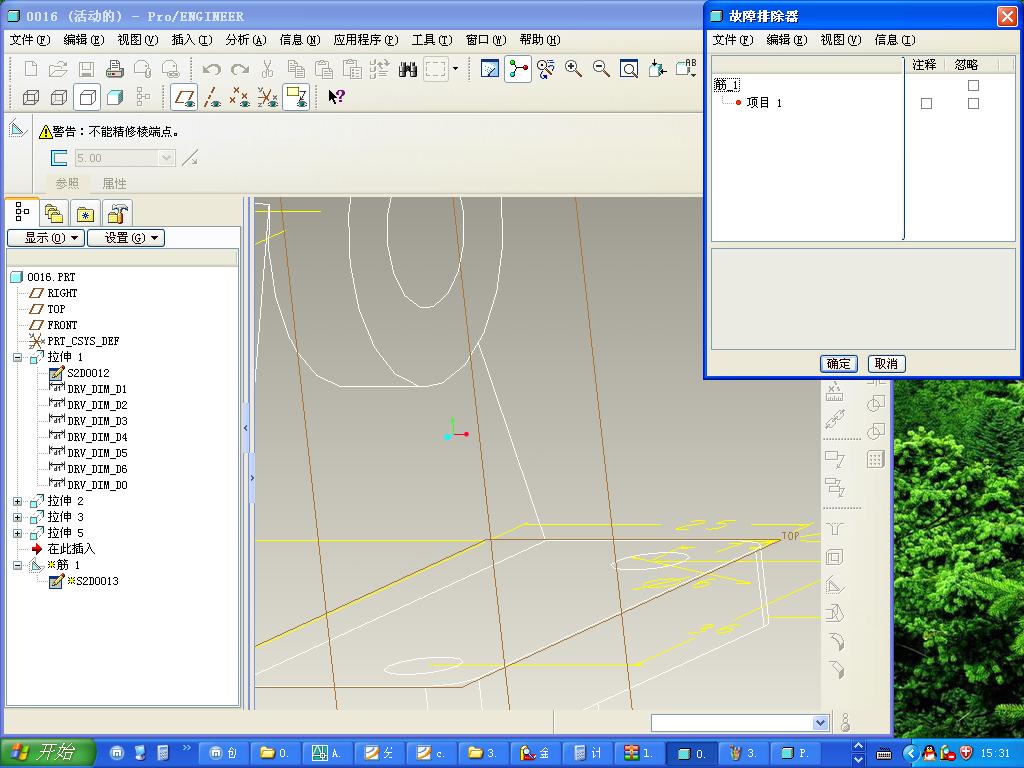Switch to the 属性 tab
The image size is (1024, 768).
114,184
